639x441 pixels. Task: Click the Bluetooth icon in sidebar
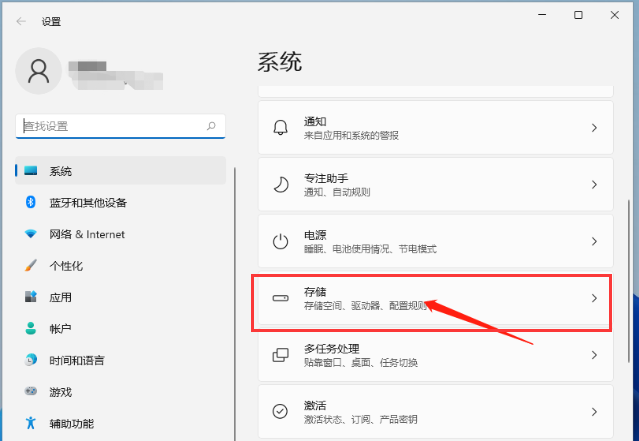coord(30,203)
